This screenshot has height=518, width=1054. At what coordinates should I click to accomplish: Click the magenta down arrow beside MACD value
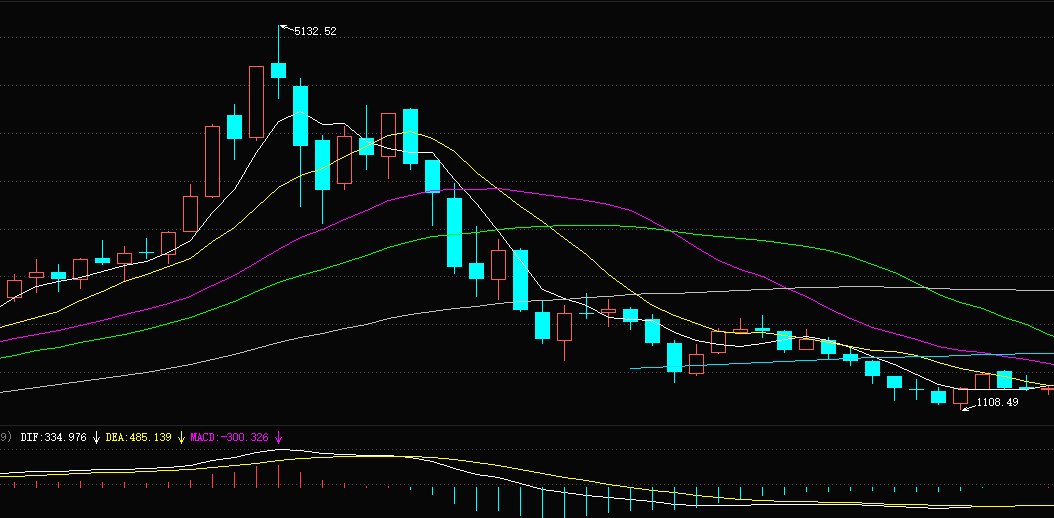278,438
